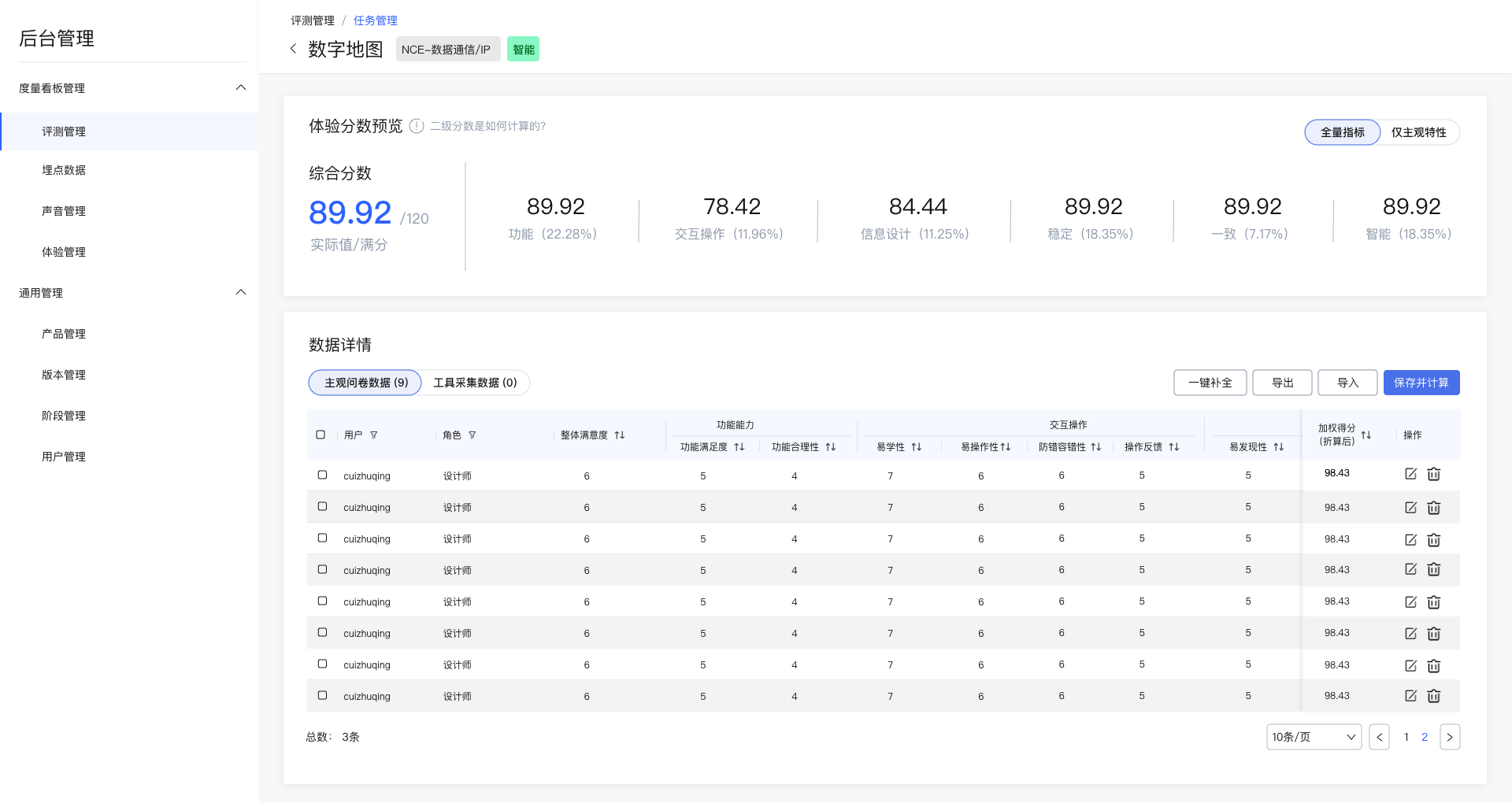Delete the first cuizhuqing row
Screen dimensions: 1512x803
coord(1434,473)
